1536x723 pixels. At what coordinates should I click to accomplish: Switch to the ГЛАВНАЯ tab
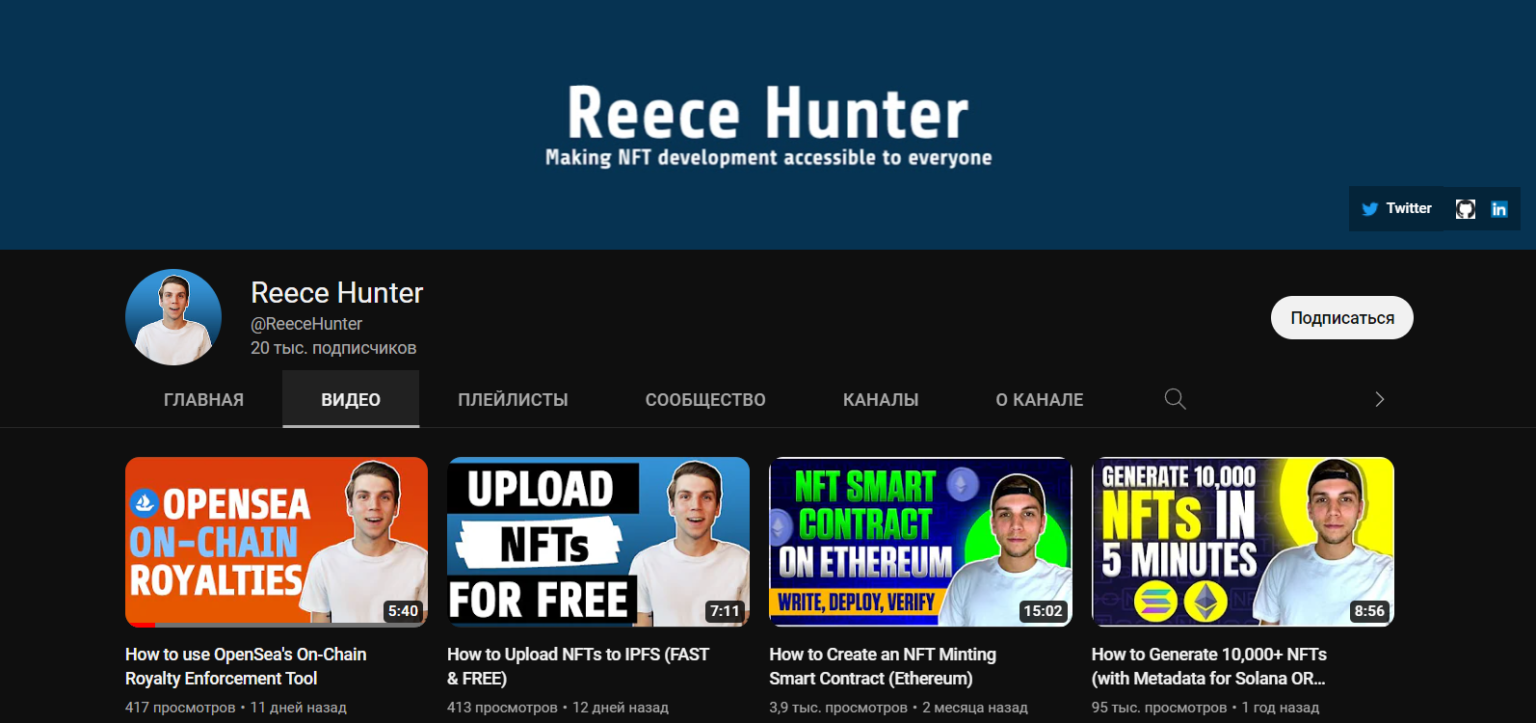tap(204, 400)
